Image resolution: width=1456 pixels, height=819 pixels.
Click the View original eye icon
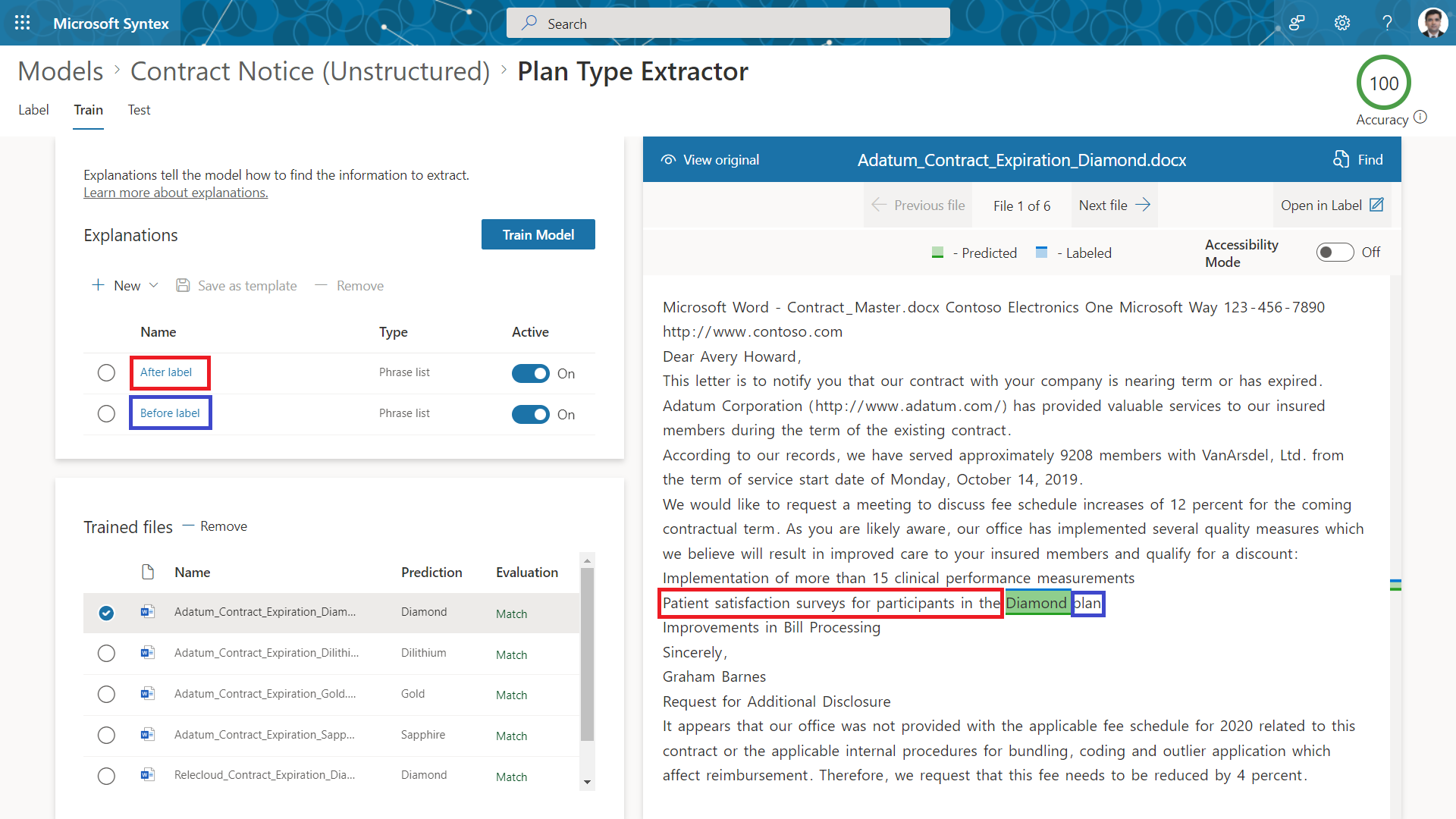668,160
